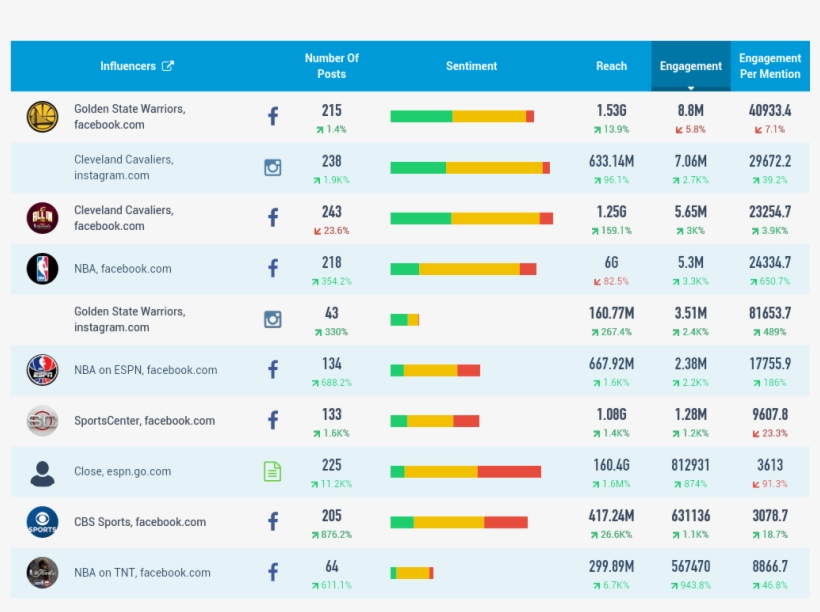Click Facebook icon in NBA on TNT row

[273, 572]
